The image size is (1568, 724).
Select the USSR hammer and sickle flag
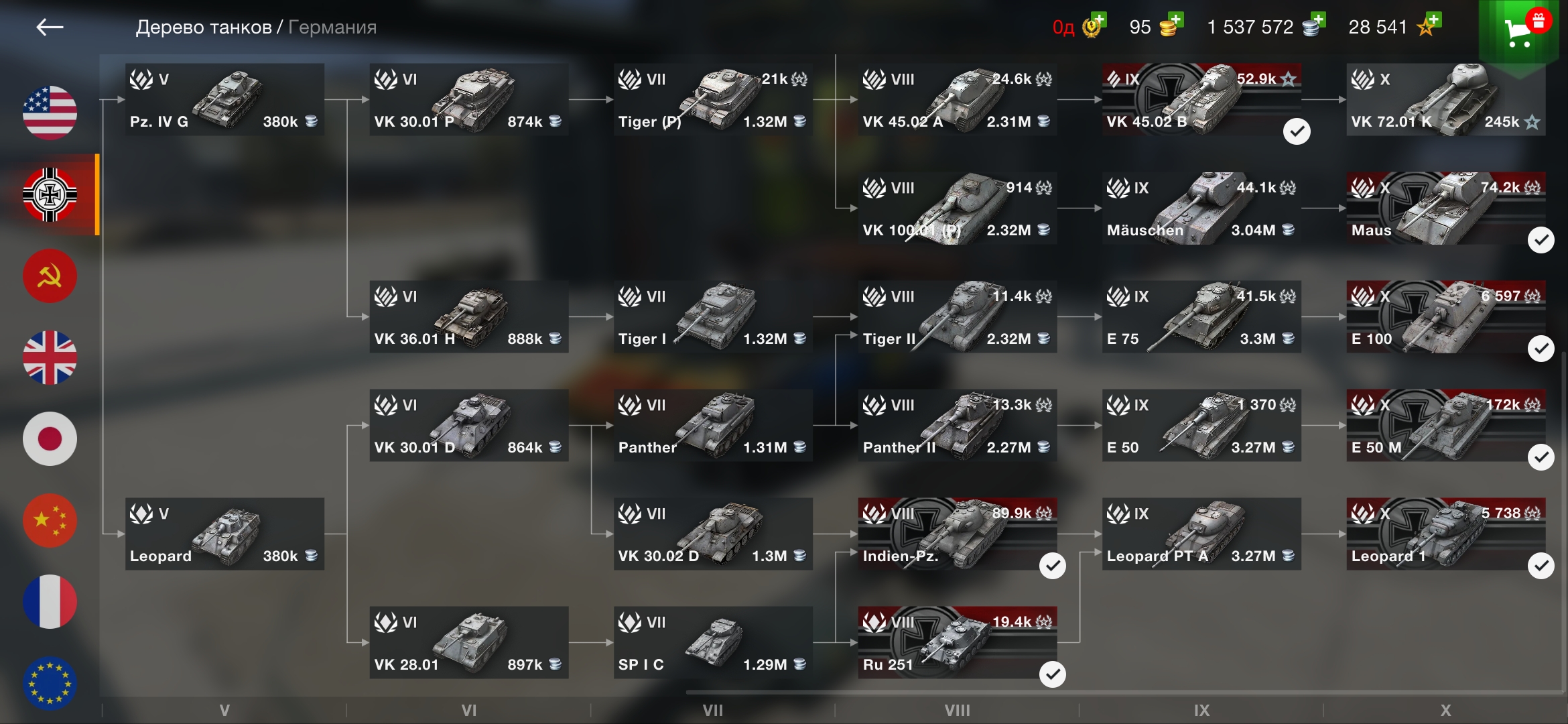tap(50, 276)
